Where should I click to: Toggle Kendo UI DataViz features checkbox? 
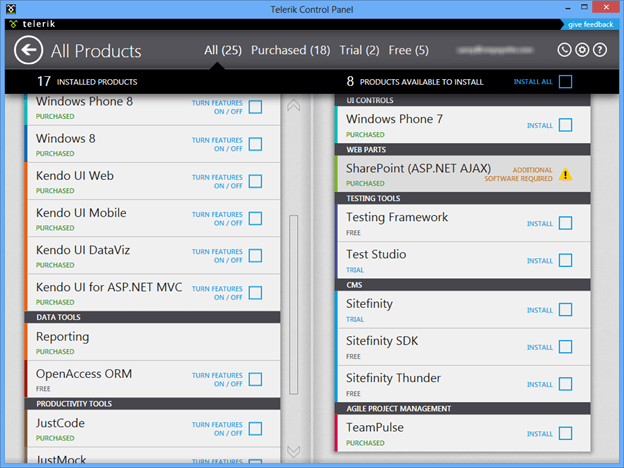(x=255, y=255)
